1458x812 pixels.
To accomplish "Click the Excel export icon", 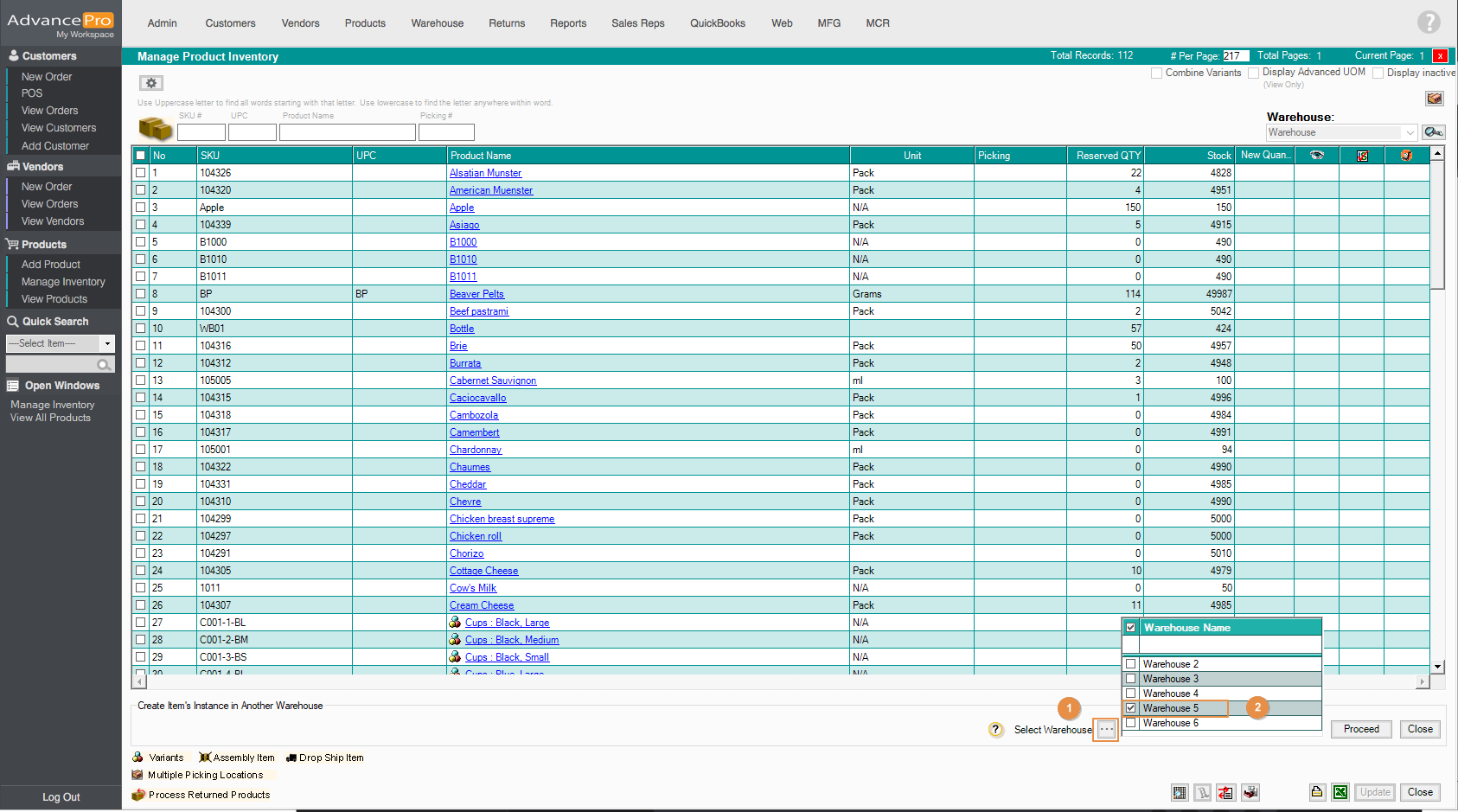I will point(1340,792).
